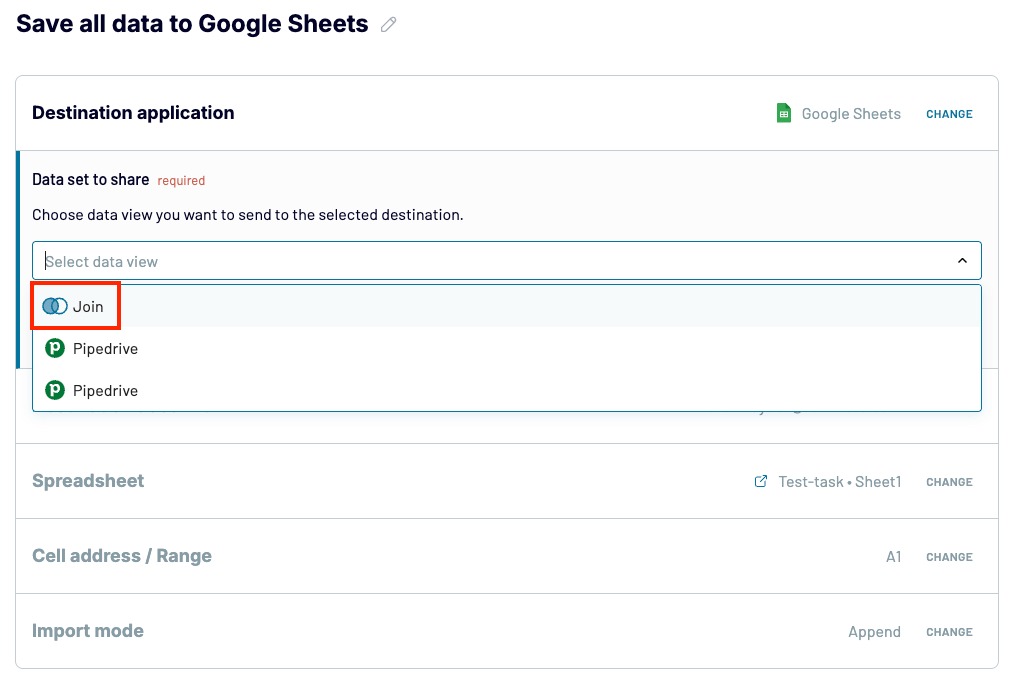Click the 'Choose data view you want to send' description
The height and width of the screenshot is (688, 1015).
pos(248,215)
